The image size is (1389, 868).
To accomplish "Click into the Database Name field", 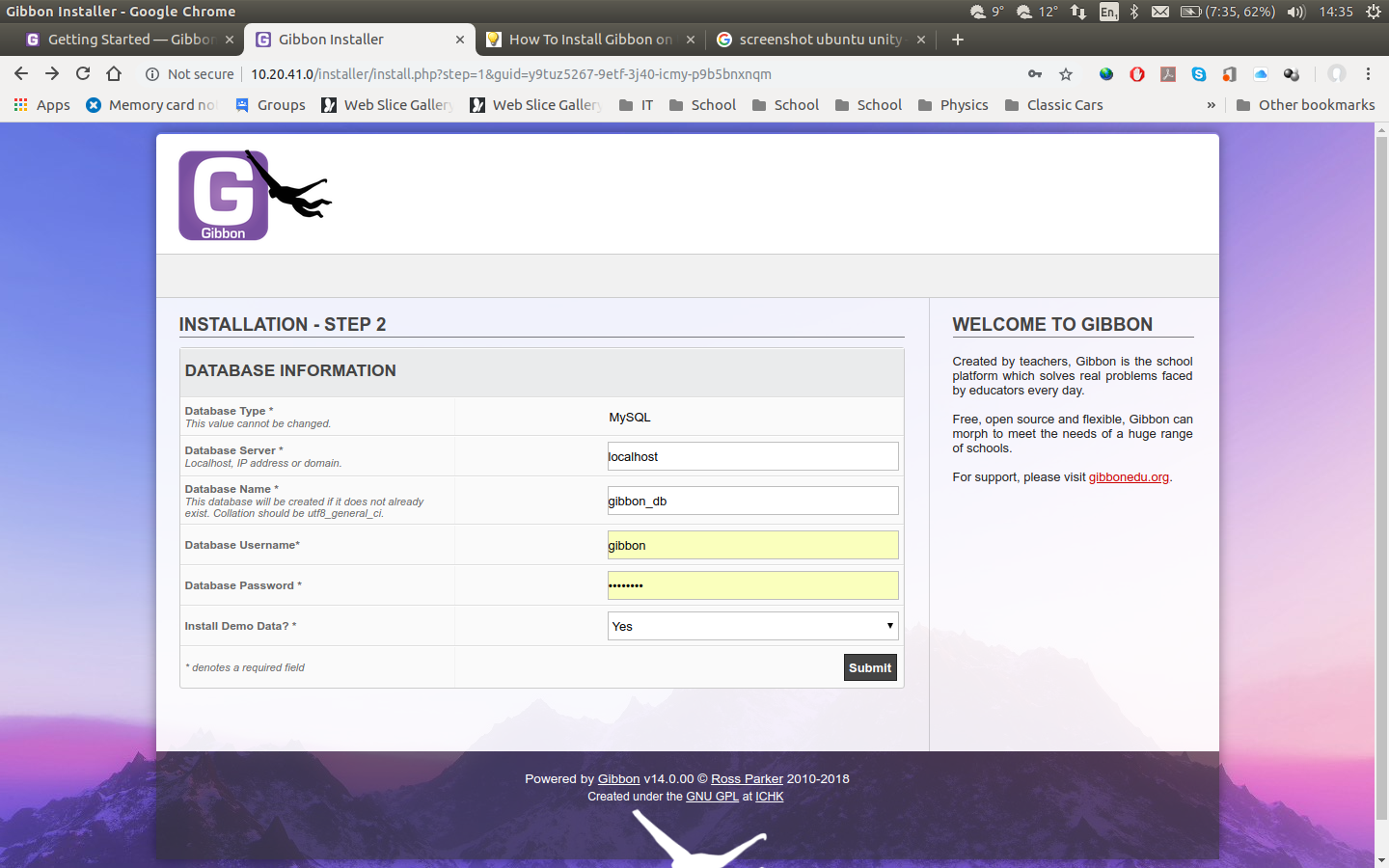I will [x=753, y=501].
